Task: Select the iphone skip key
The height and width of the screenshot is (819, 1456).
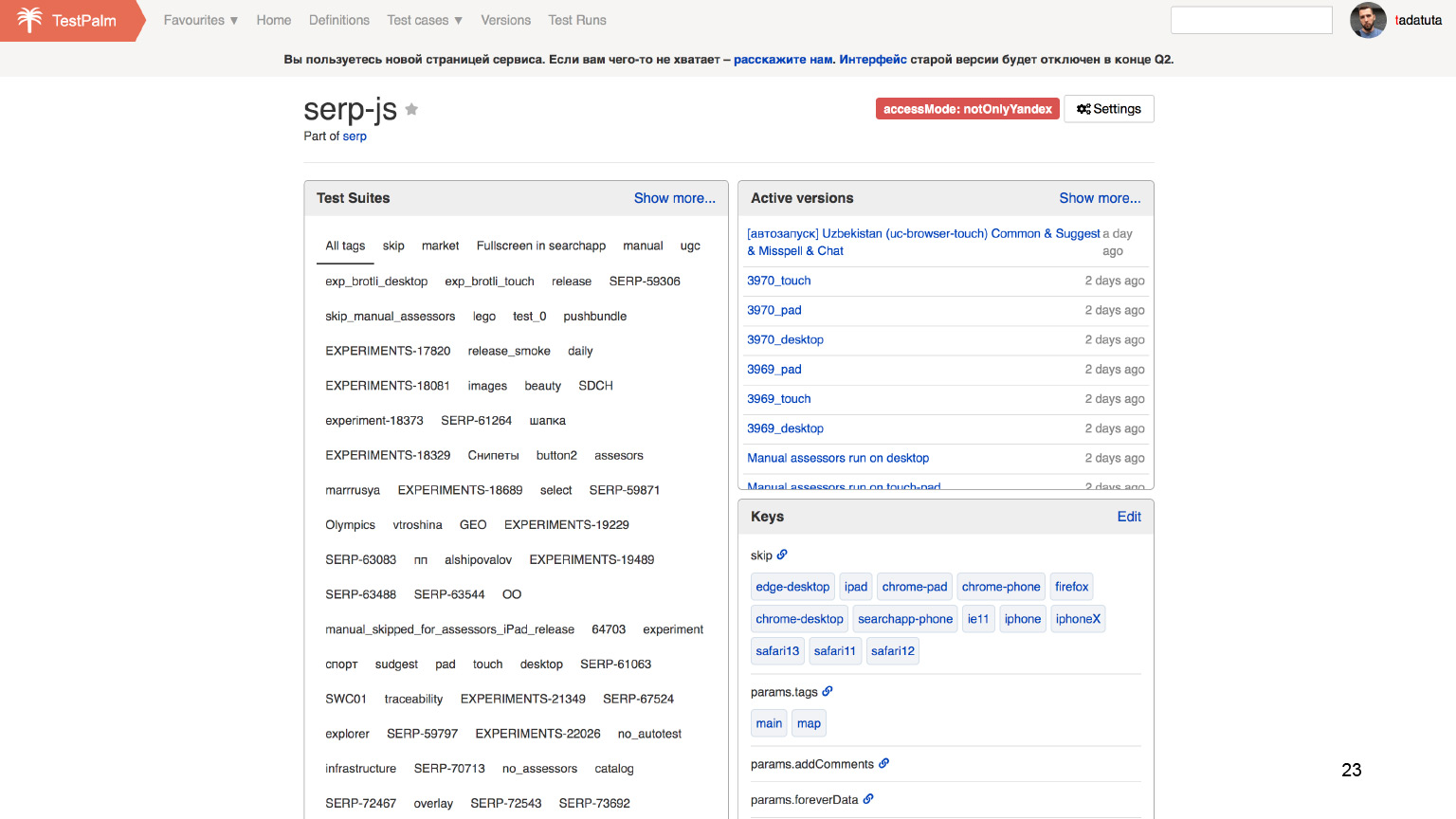Action: tap(1023, 619)
